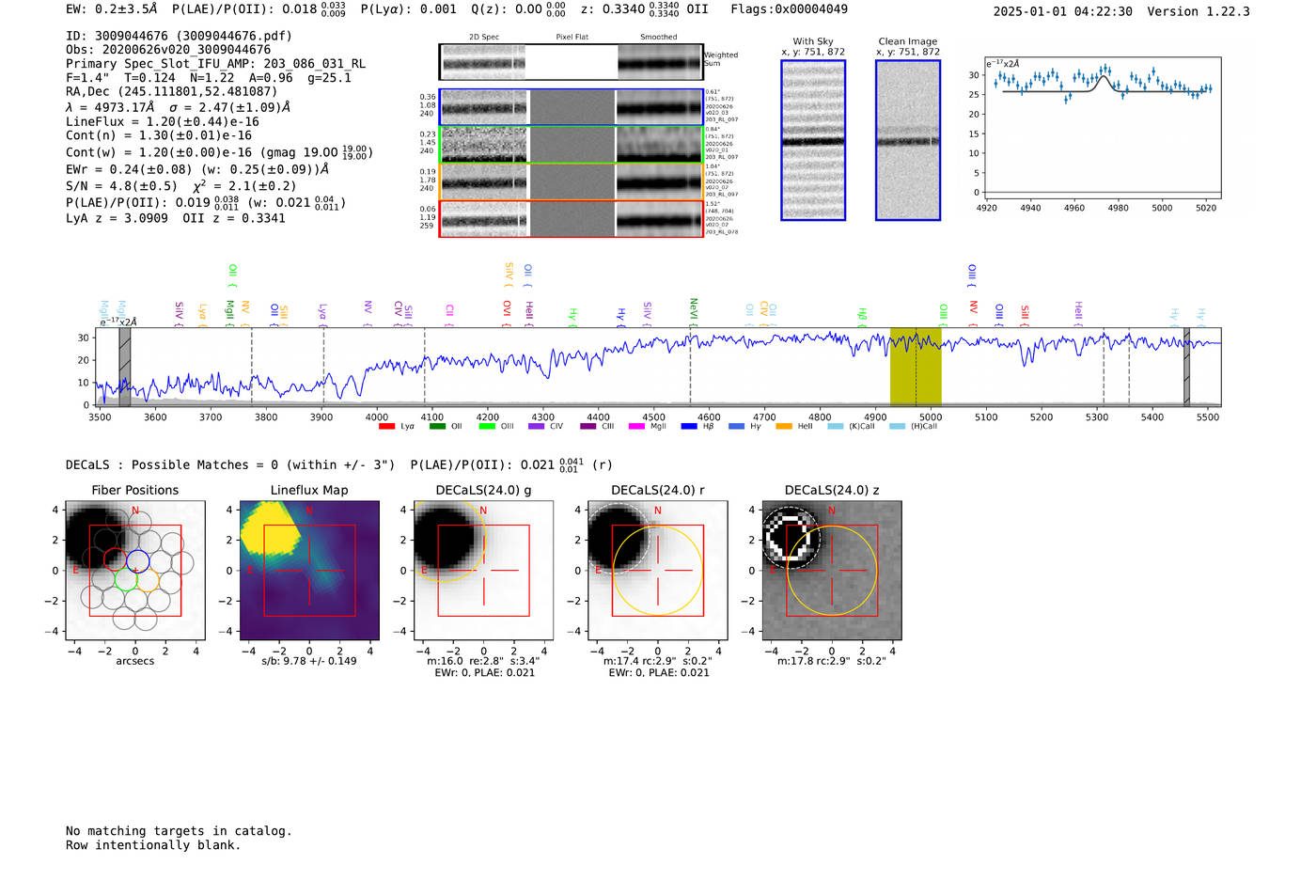Select the blue-bordered fiber spectrum row
This screenshot has height=896, width=1316.
[x=571, y=107]
